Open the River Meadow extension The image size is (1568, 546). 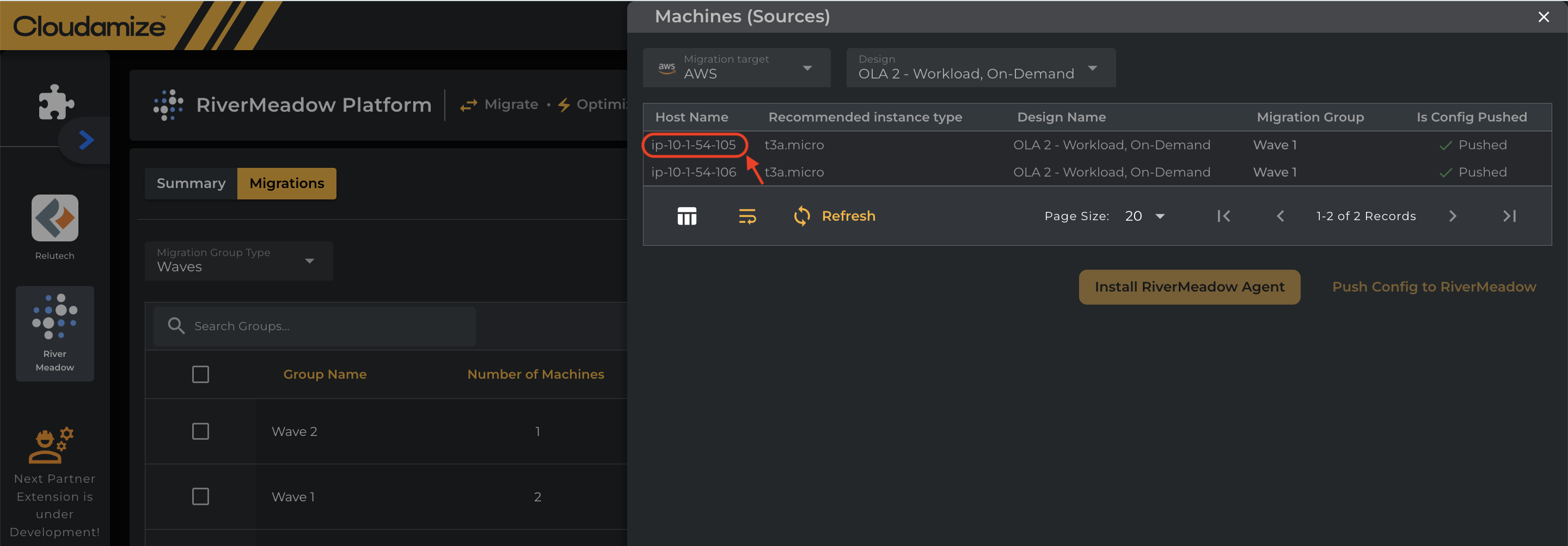coord(55,333)
